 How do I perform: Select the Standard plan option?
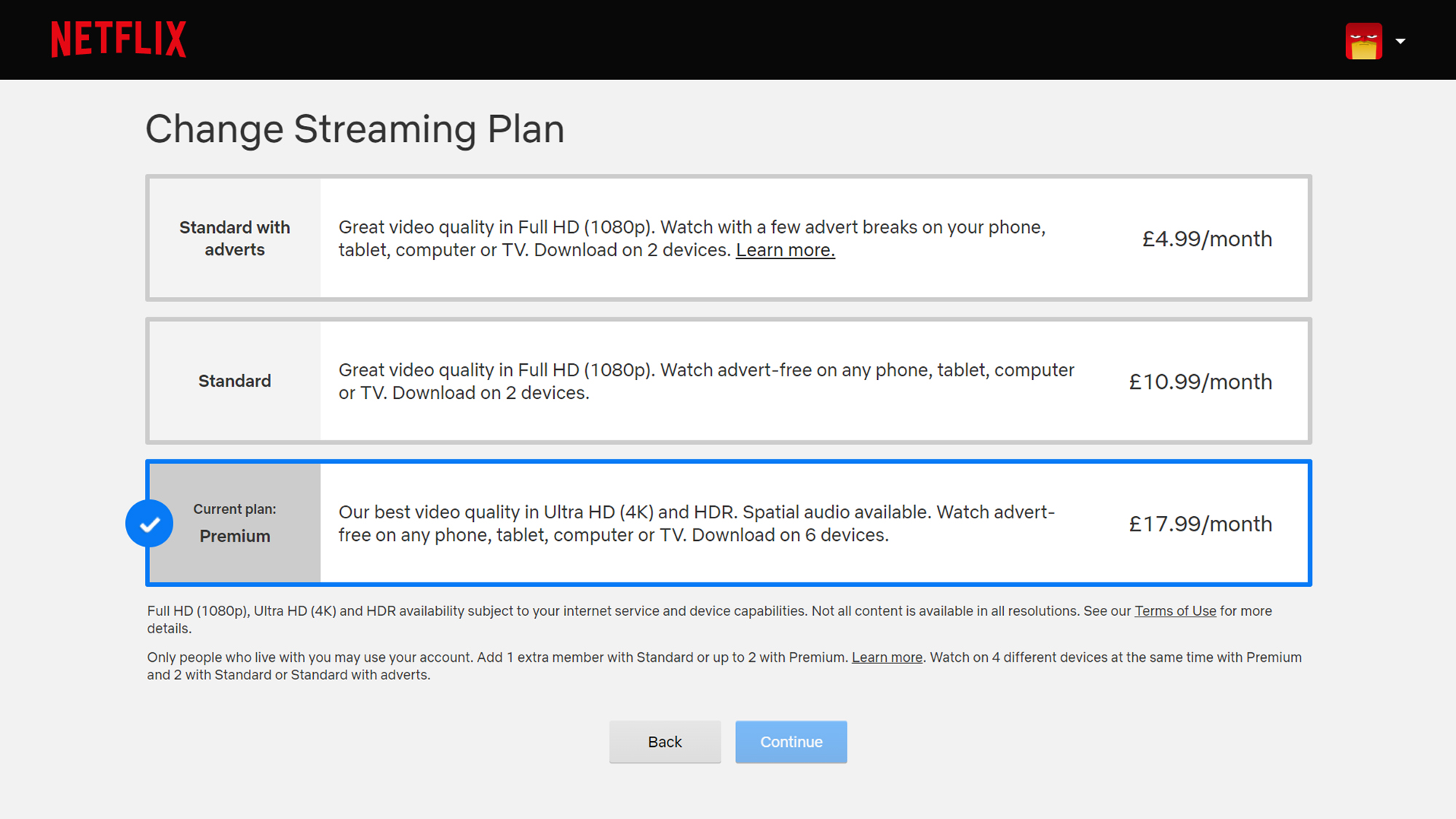click(234, 381)
